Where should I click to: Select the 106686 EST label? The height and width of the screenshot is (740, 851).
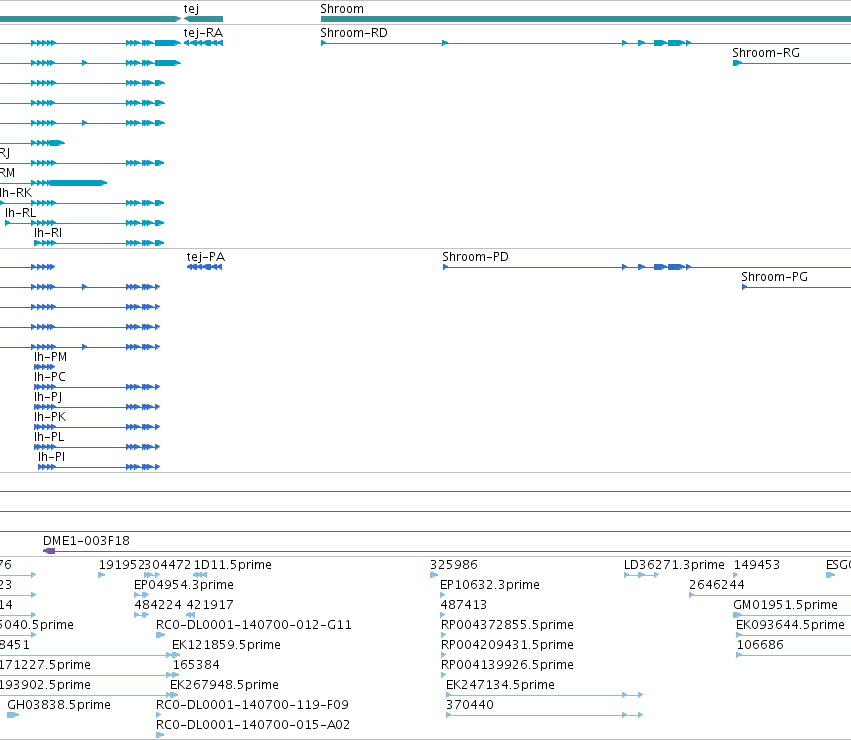point(760,645)
